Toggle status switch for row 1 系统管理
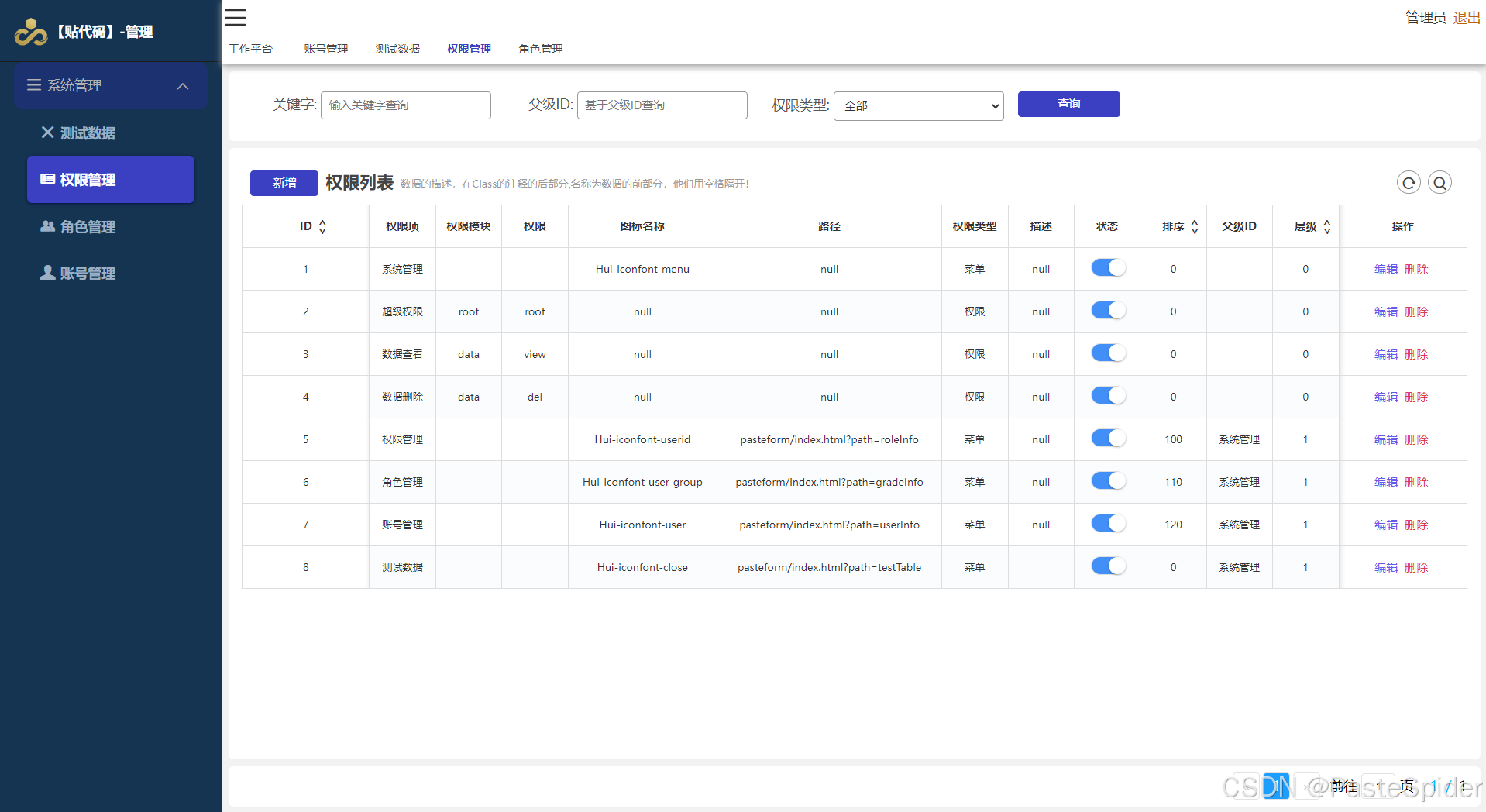Screen dimensions: 1486x812 pos(1108,268)
